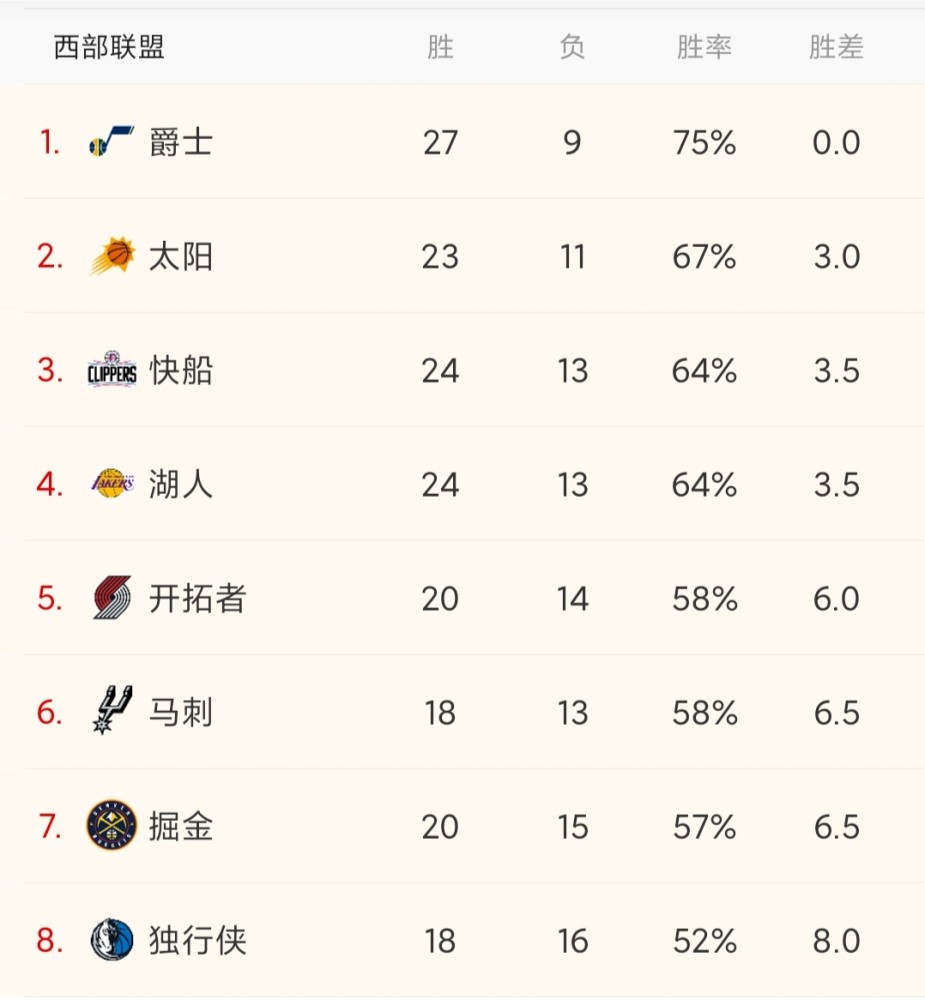Click the Trail Blazers logo
Viewport: 925px width, 1000px height.
(112, 598)
